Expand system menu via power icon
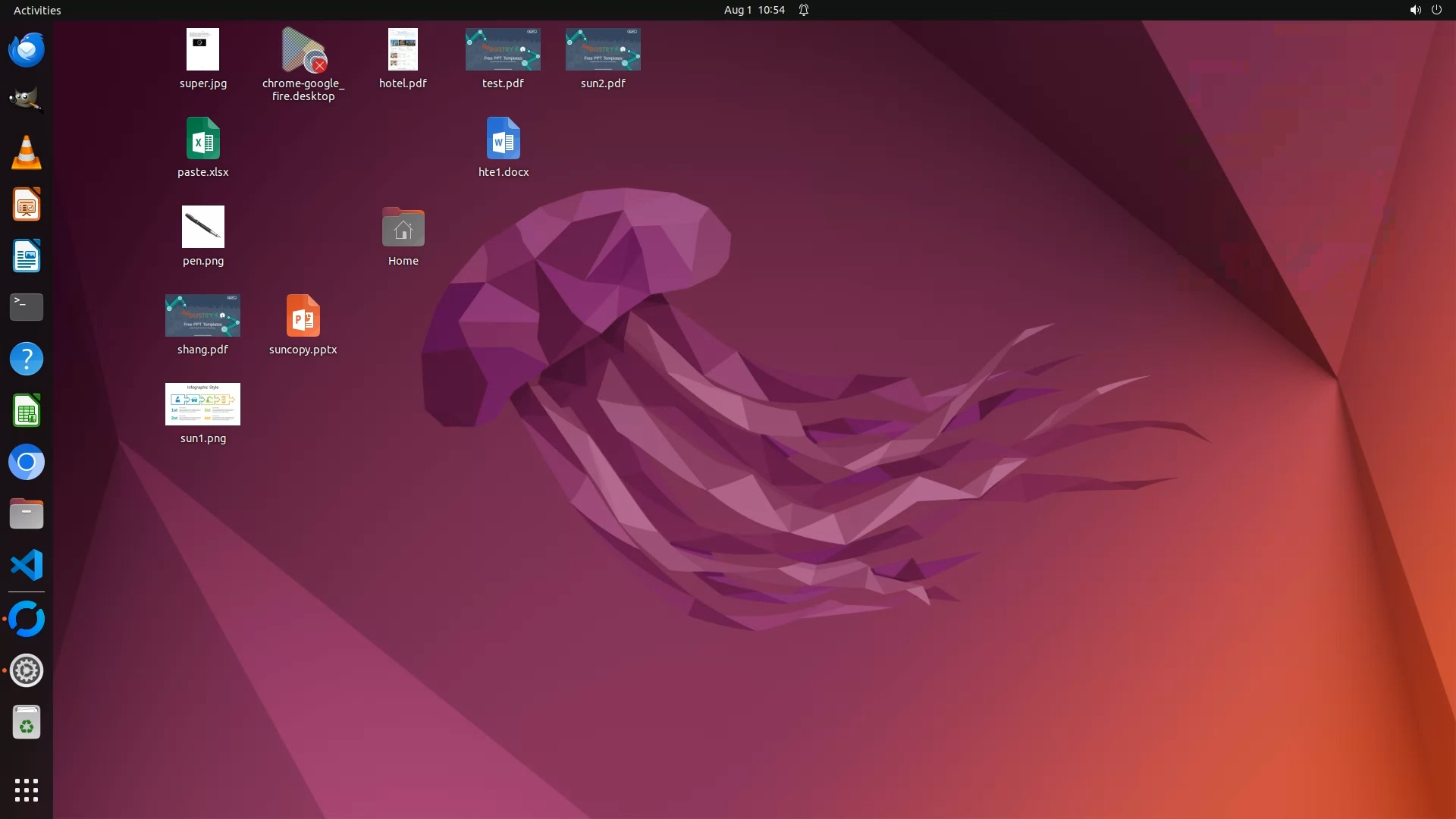Image resolution: width=1456 pixels, height=819 pixels. (x=1436, y=10)
